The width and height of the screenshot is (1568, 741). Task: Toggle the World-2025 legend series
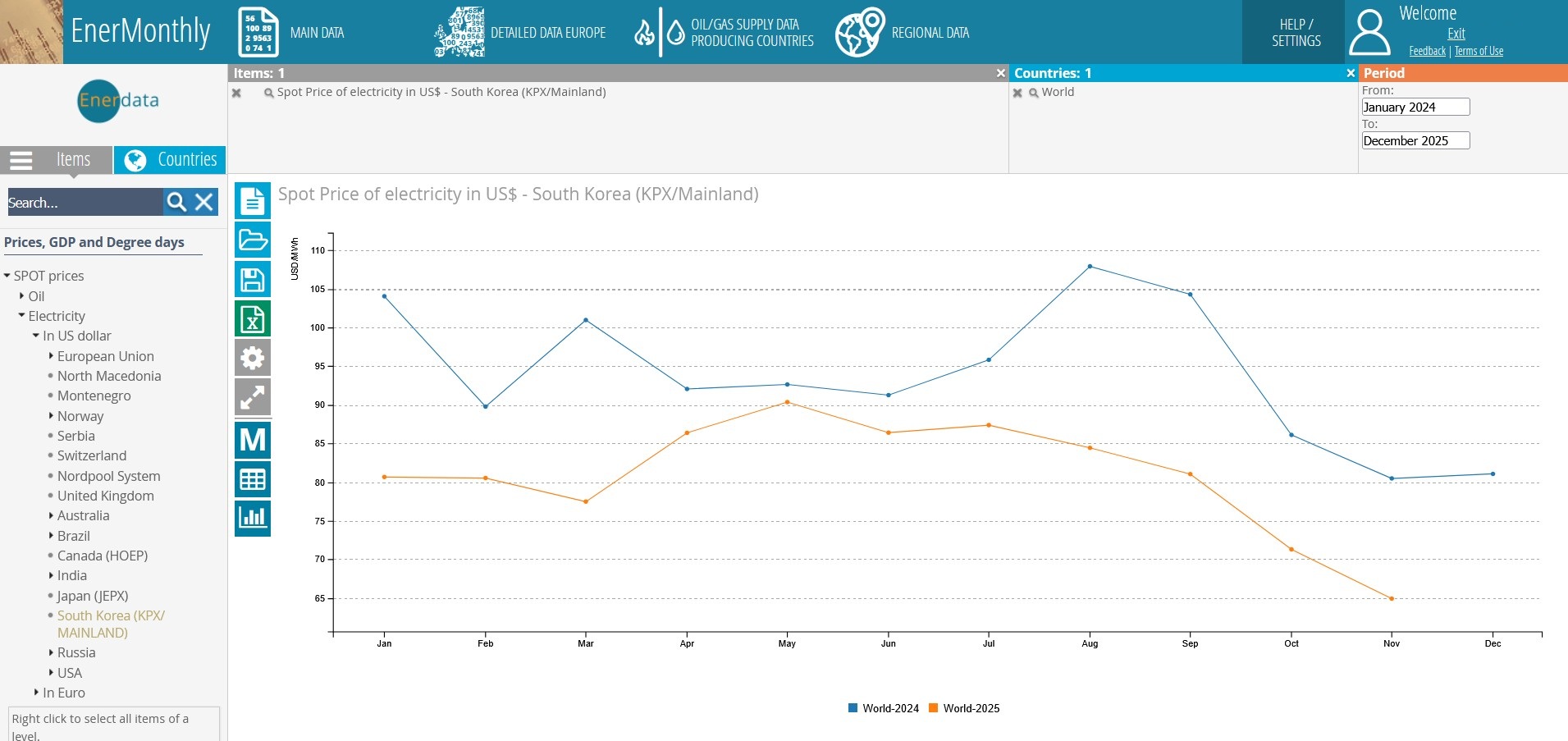(965, 707)
